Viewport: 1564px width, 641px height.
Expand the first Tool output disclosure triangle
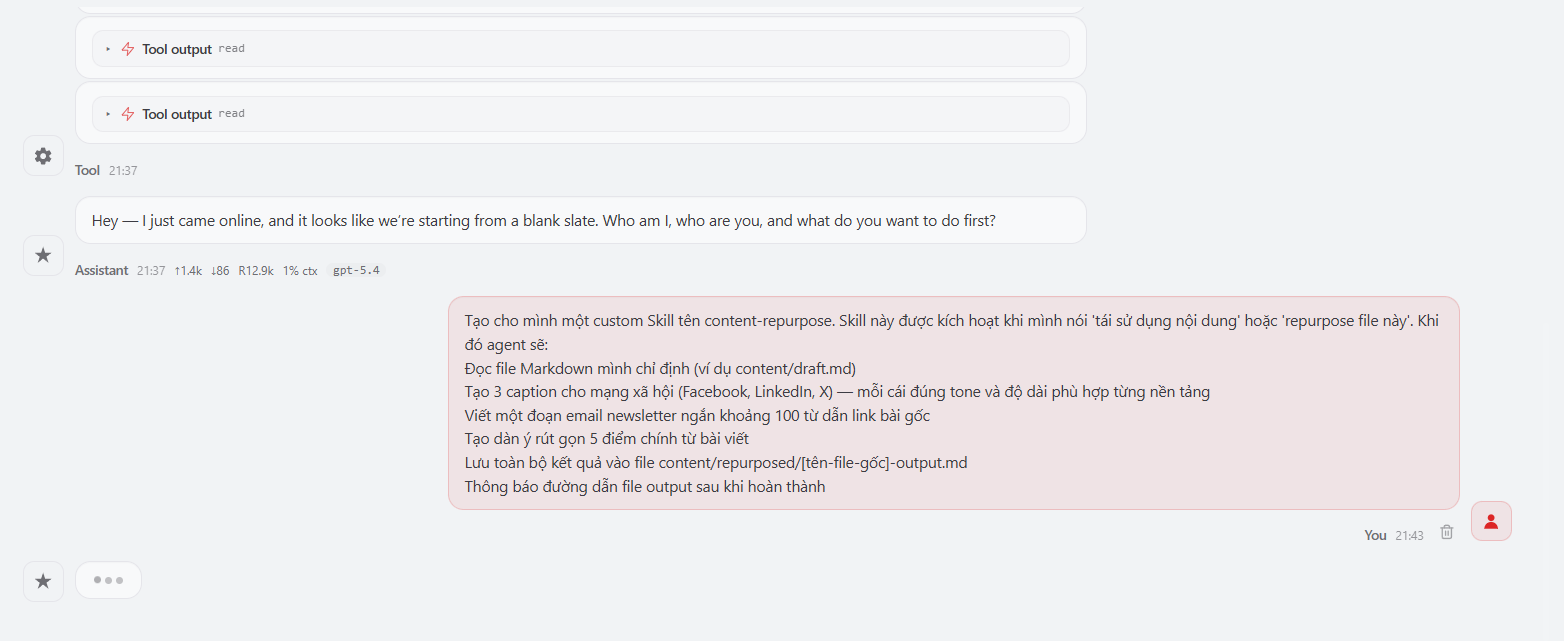tap(108, 49)
